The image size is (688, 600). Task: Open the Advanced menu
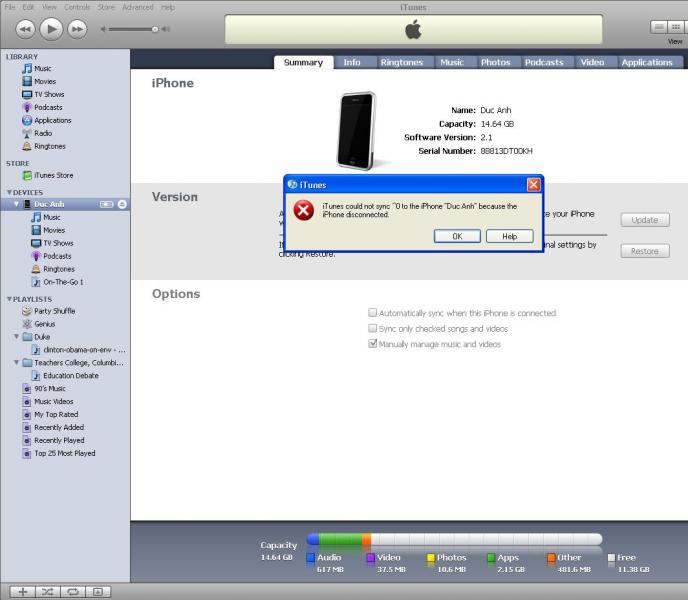coord(137,7)
